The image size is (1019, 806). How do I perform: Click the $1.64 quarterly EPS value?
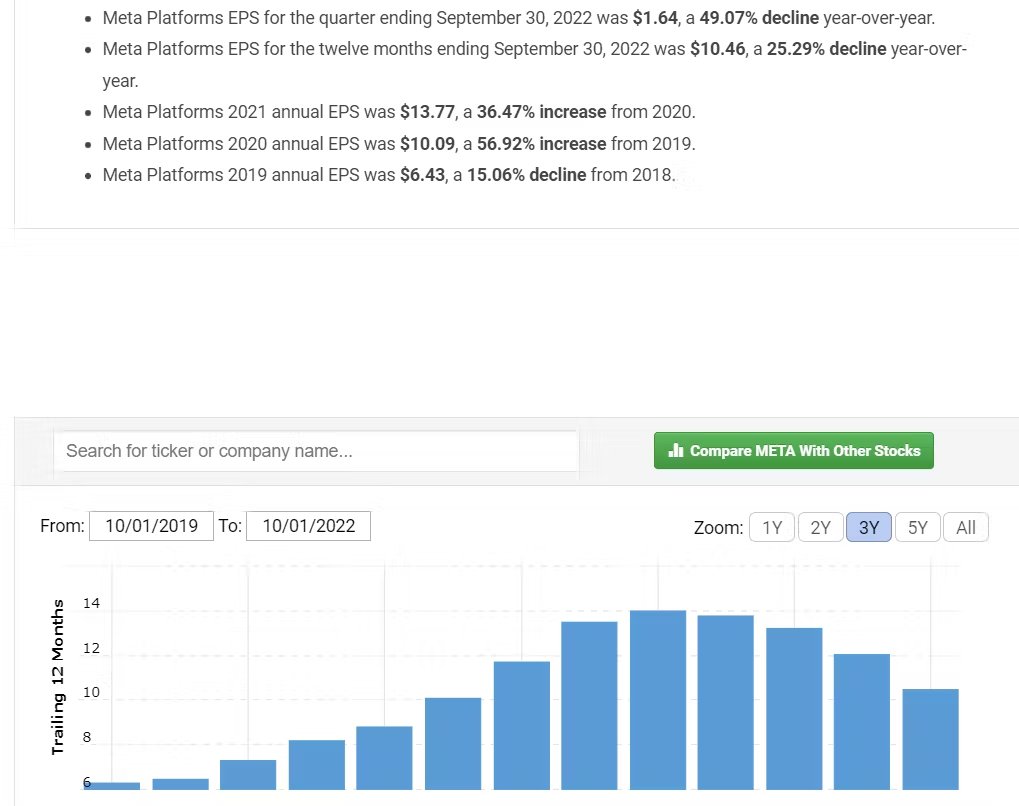[655, 18]
